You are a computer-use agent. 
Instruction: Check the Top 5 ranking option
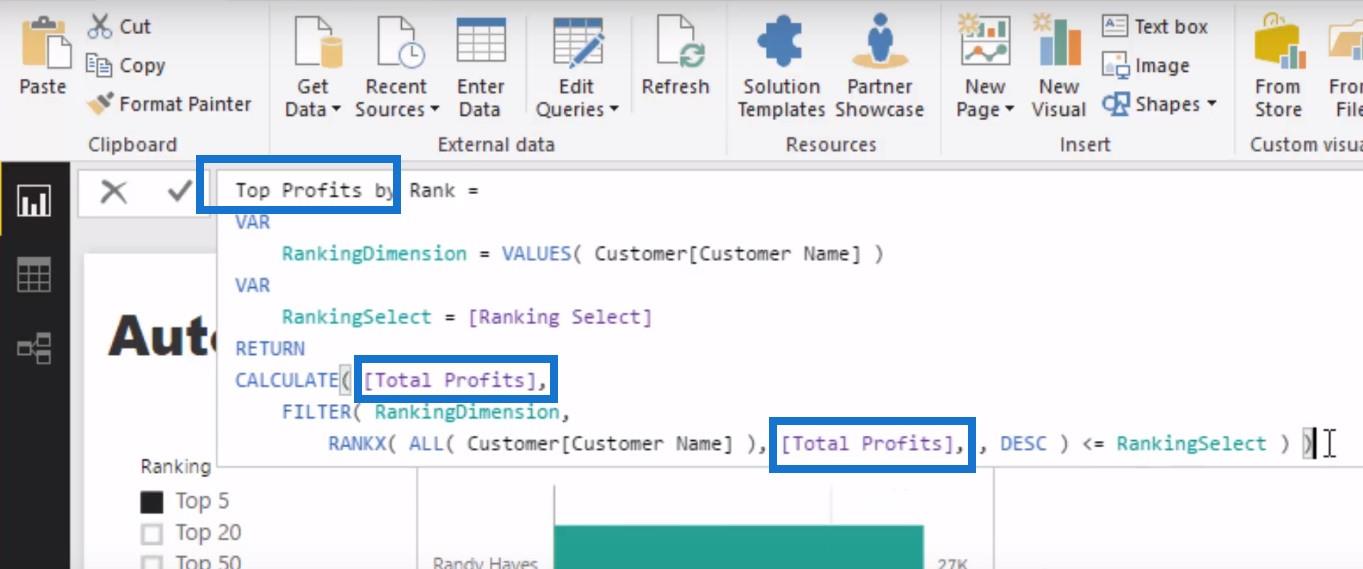(151, 502)
